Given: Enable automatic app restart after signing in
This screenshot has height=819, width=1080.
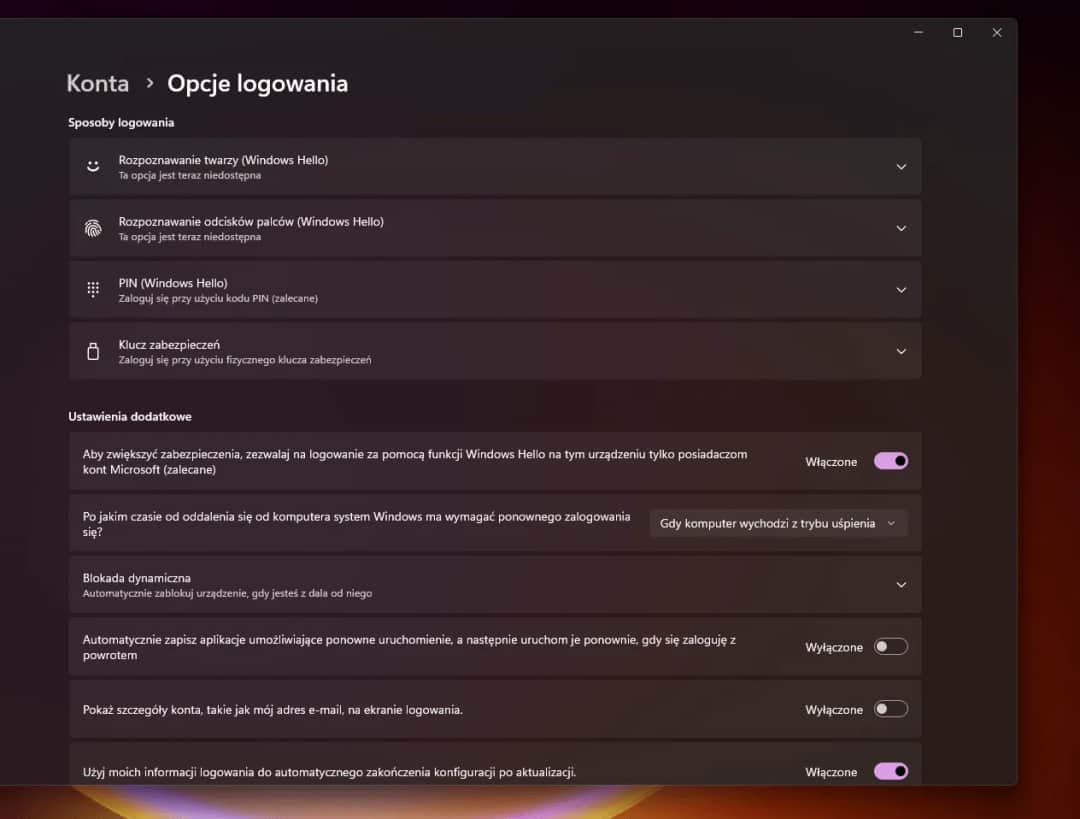Looking at the screenshot, I should coord(889,646).
